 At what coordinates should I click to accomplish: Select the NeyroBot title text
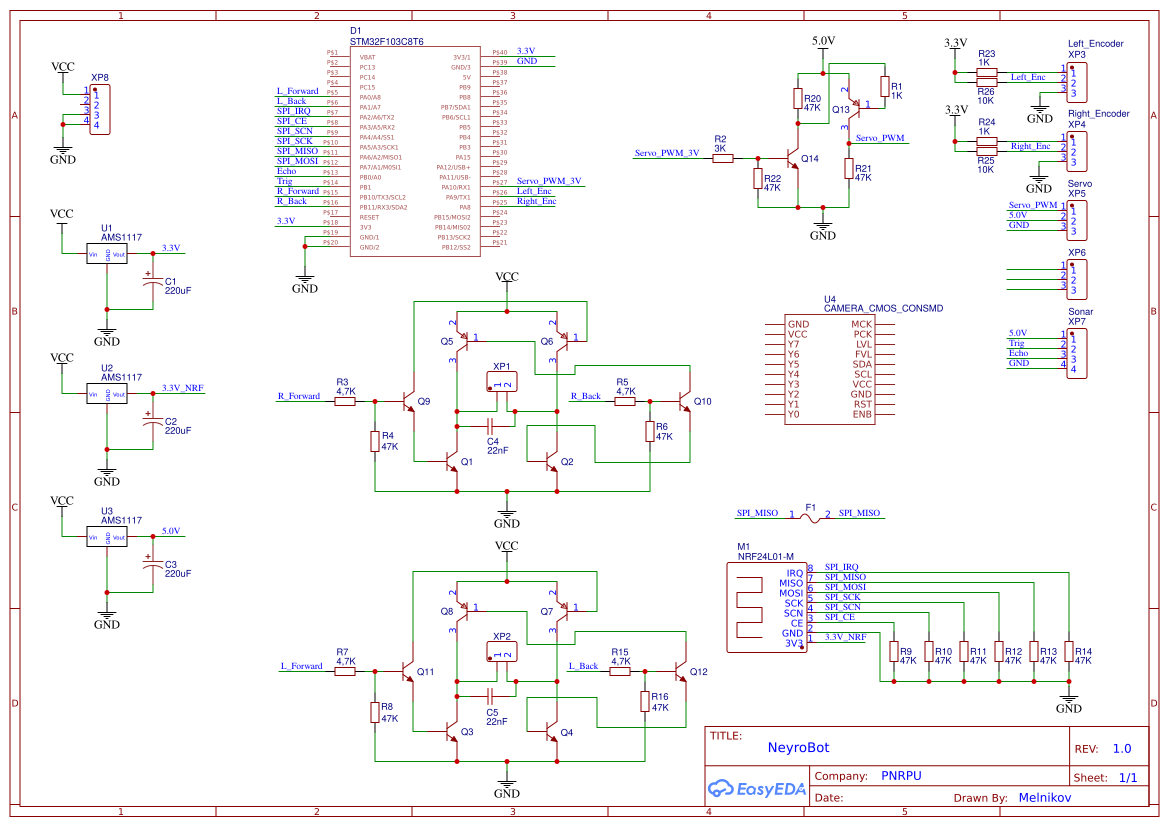click(797, 747)
